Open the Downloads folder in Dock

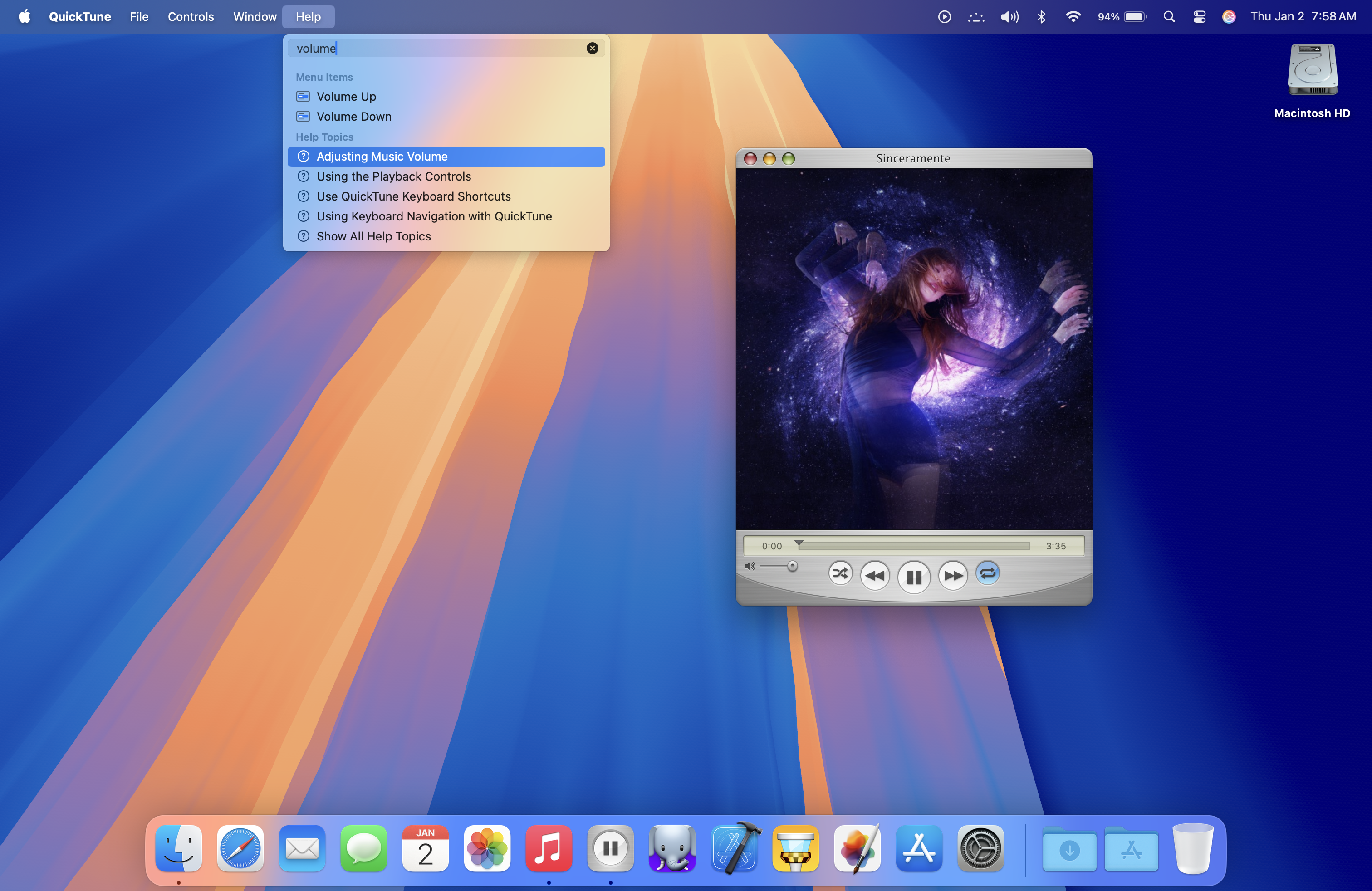coord(1069,850)
